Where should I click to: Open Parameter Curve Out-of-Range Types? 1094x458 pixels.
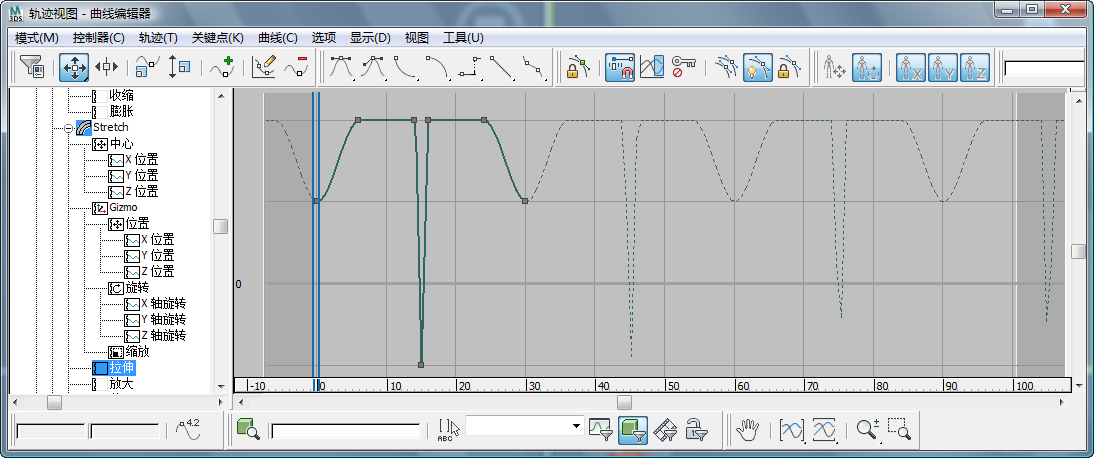(652, 68)
